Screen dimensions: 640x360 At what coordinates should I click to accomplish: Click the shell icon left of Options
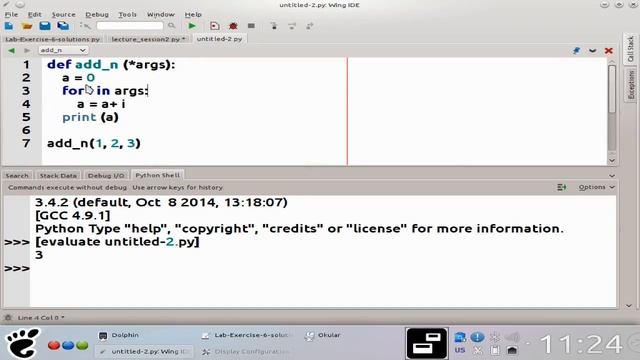coord(562,187)
